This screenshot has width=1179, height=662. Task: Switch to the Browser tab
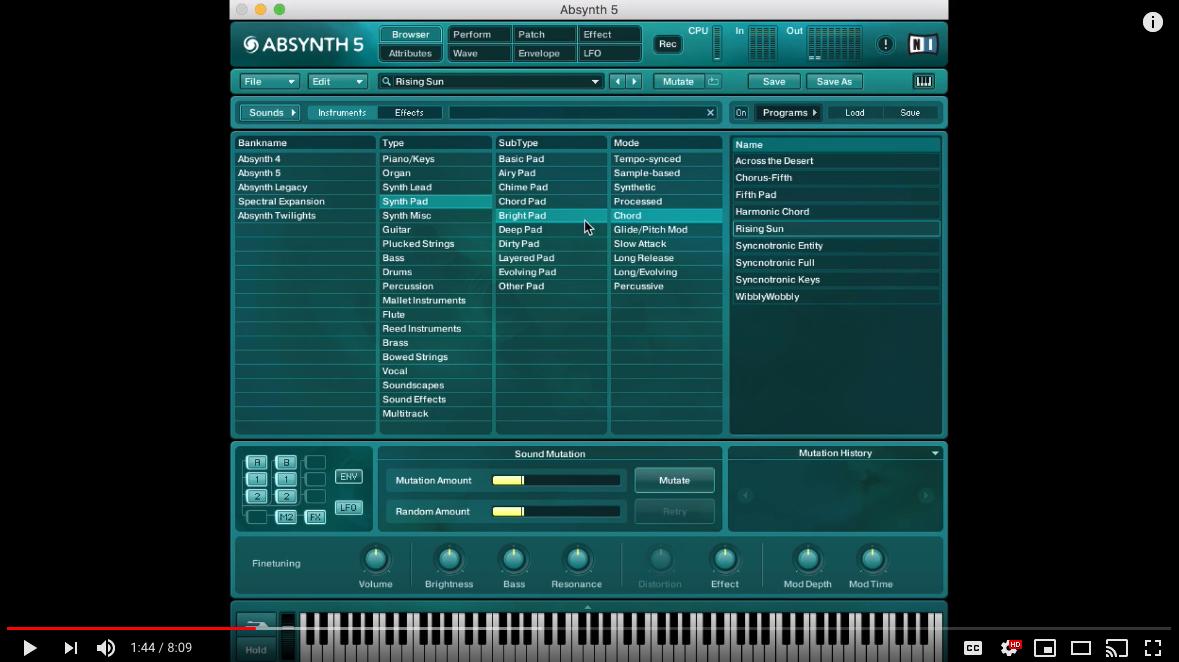click(x=411, y=35)
